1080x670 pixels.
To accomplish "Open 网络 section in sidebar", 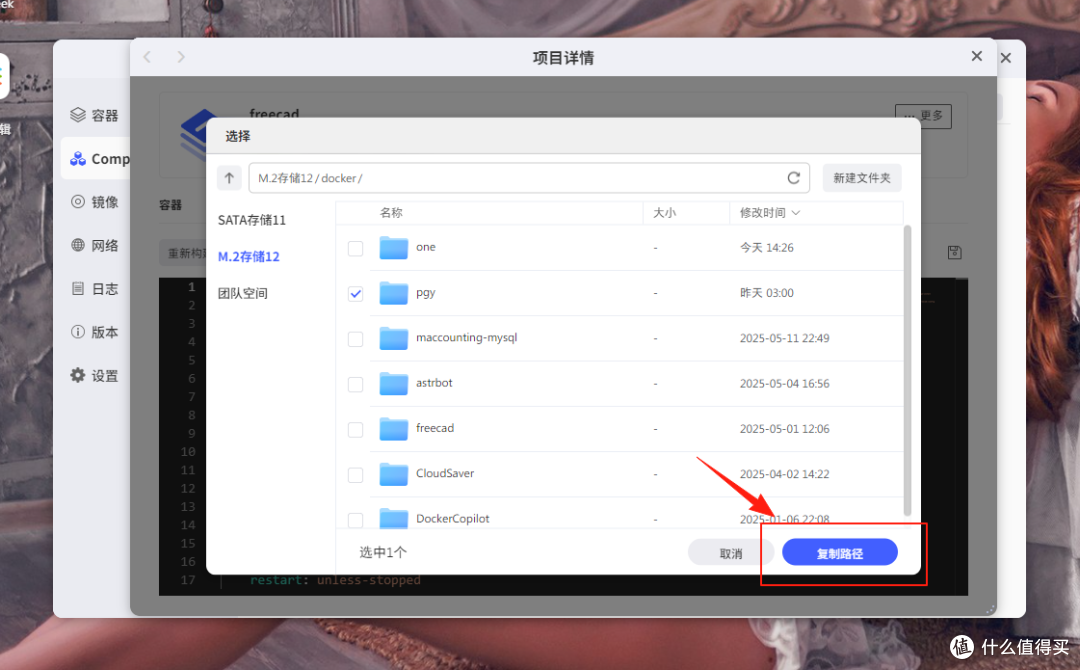I will (94, 245).
